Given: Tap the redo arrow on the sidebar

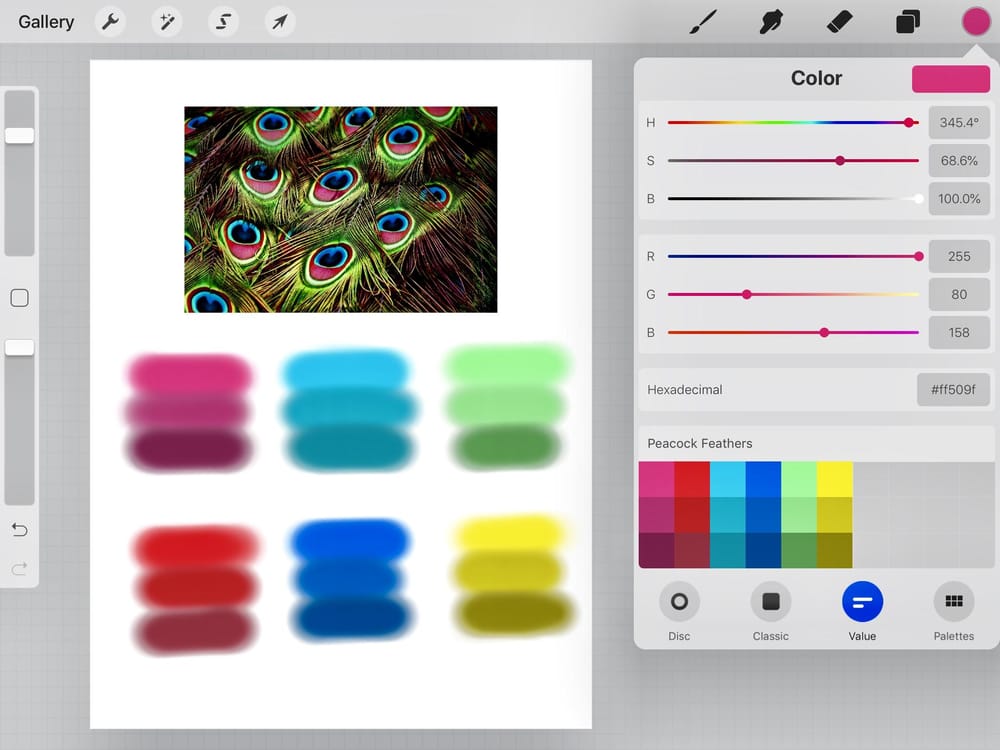Looking at the screenshot, I should pyautogui.click(x=20, y=568).
